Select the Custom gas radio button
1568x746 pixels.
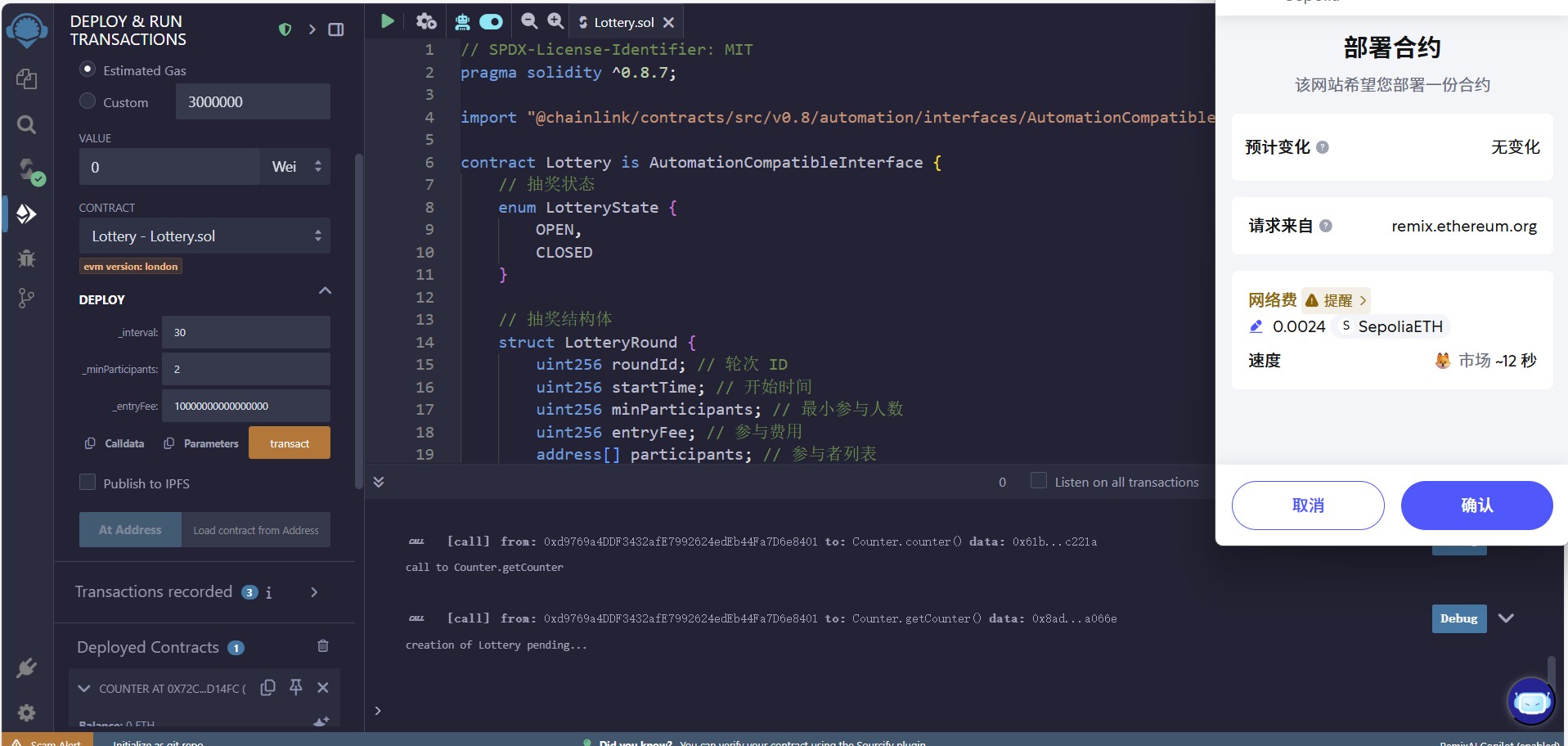(88, 101)
